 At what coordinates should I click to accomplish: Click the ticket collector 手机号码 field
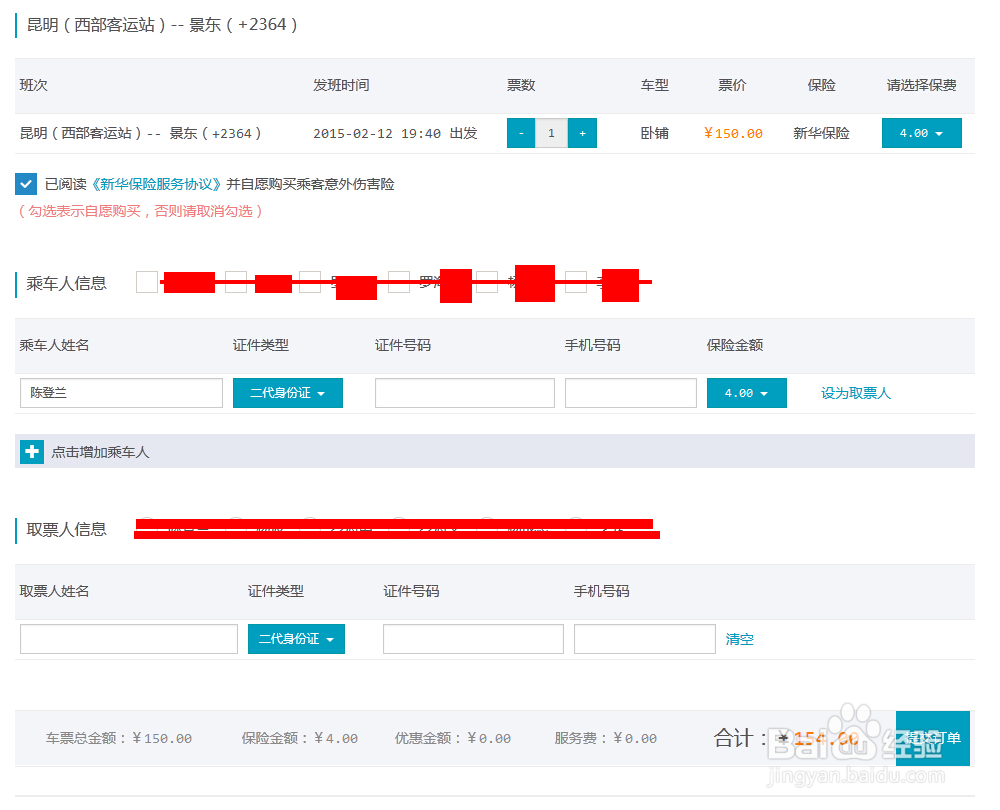pos(645,639)
